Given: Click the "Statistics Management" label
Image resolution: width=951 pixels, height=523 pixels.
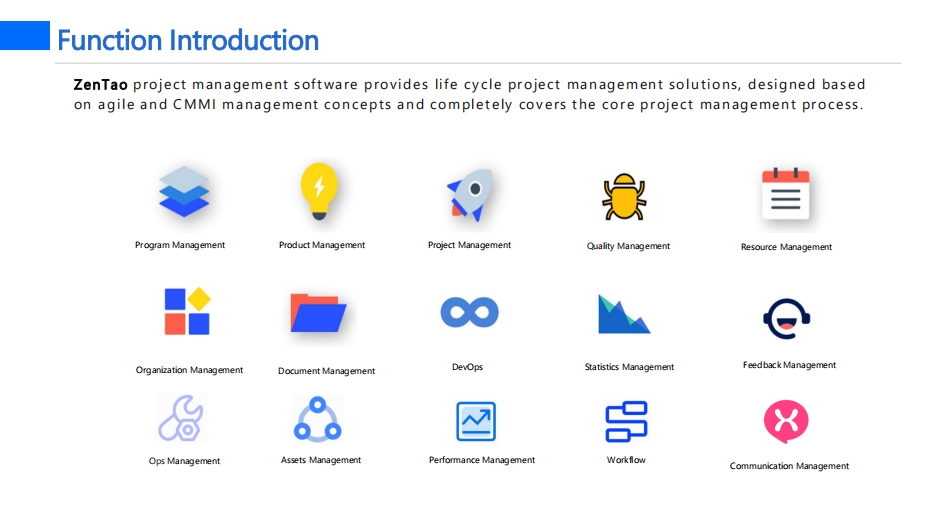Looking at the screenshot, I should (630, 367).
